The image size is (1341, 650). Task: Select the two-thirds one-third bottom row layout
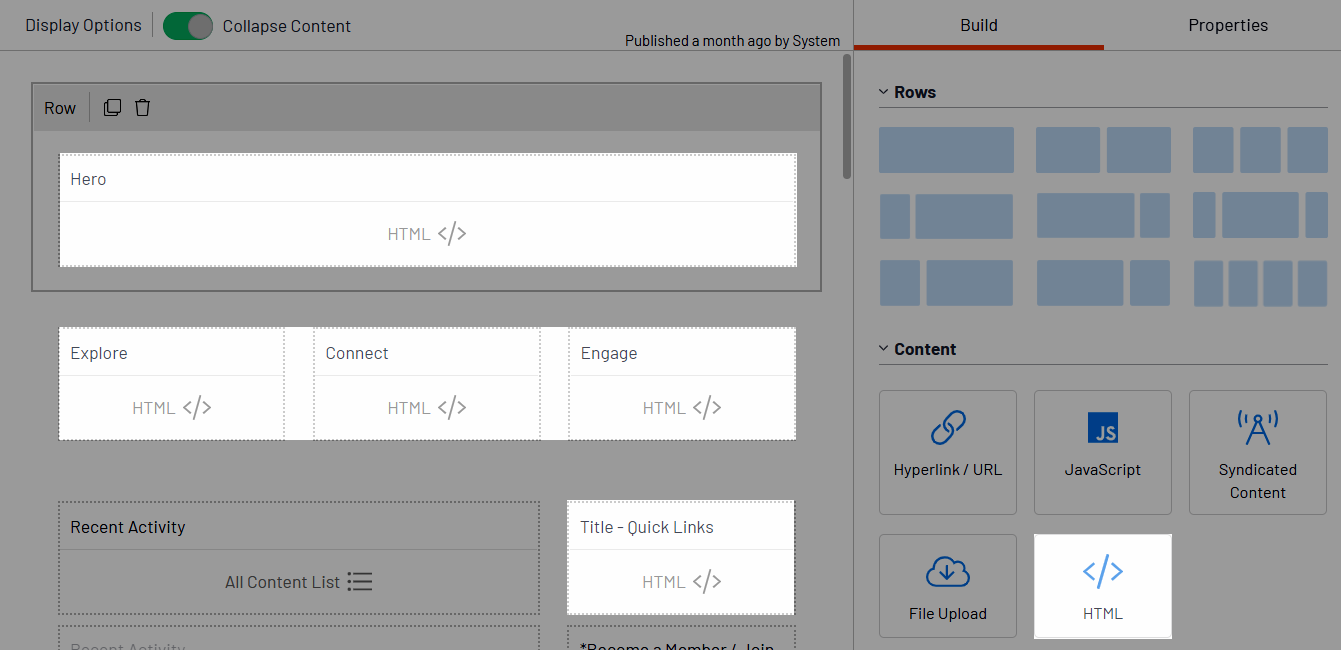[x=1103, y=283]
